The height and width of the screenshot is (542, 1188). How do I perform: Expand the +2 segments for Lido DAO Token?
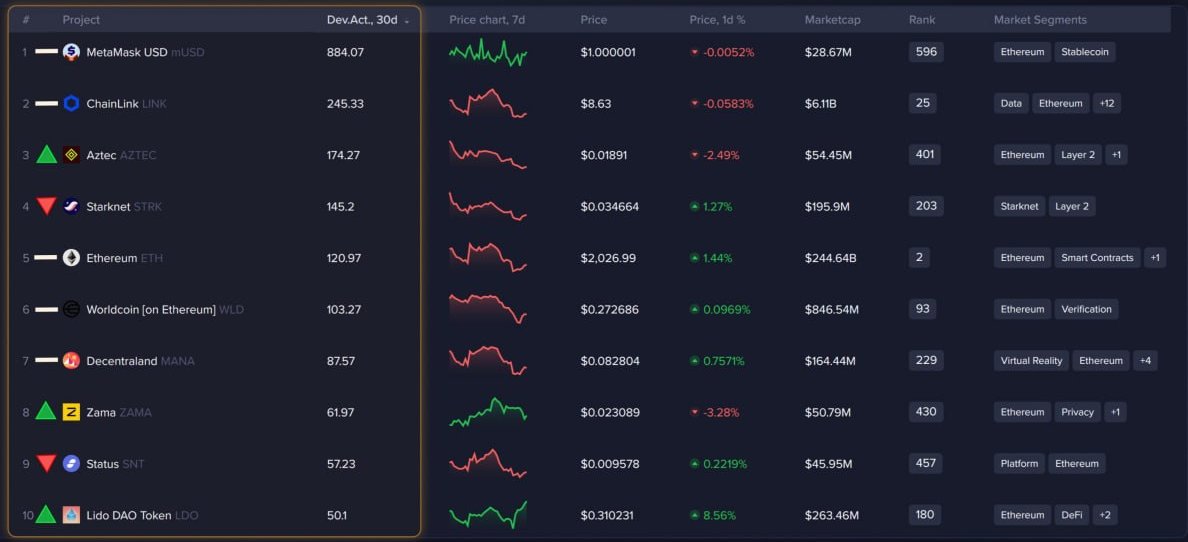tap(1105, 515)
